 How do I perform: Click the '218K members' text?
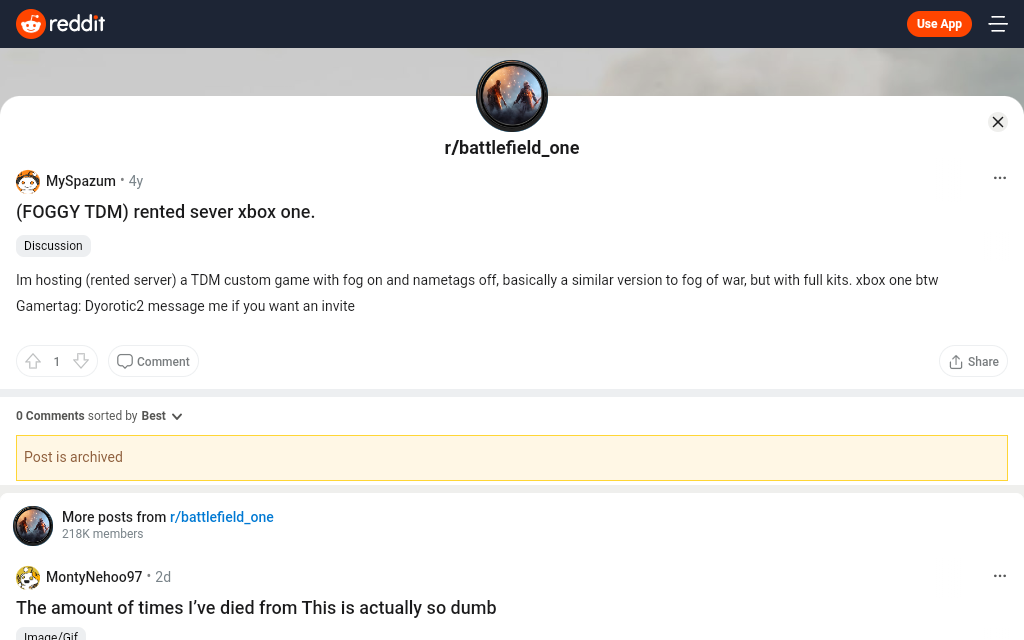click(x=103, y=534)
